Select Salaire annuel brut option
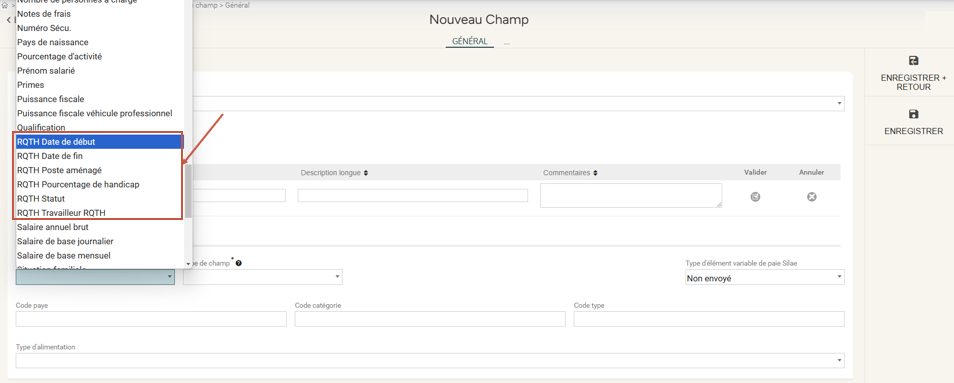The width and height of the screenshot is (954, 383). point(100,227)
